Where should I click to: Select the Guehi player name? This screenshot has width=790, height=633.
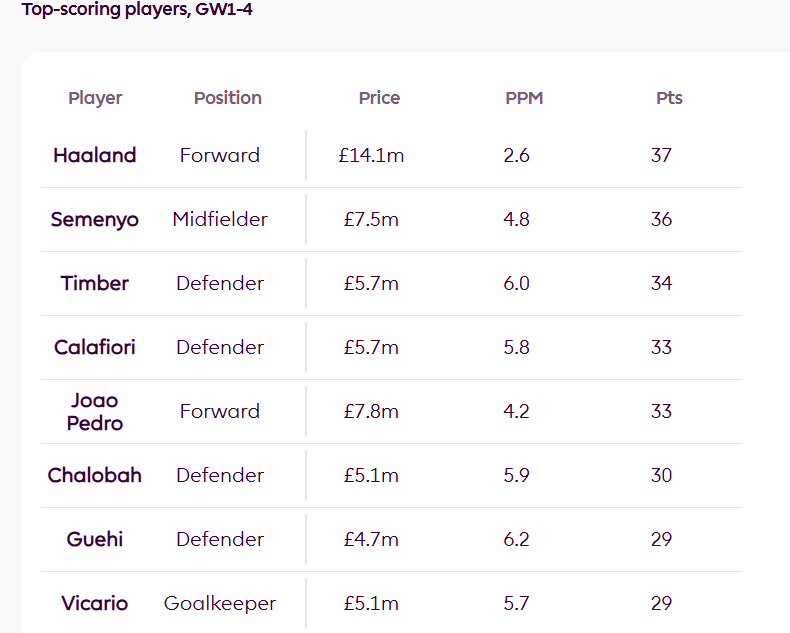point(95,539)
